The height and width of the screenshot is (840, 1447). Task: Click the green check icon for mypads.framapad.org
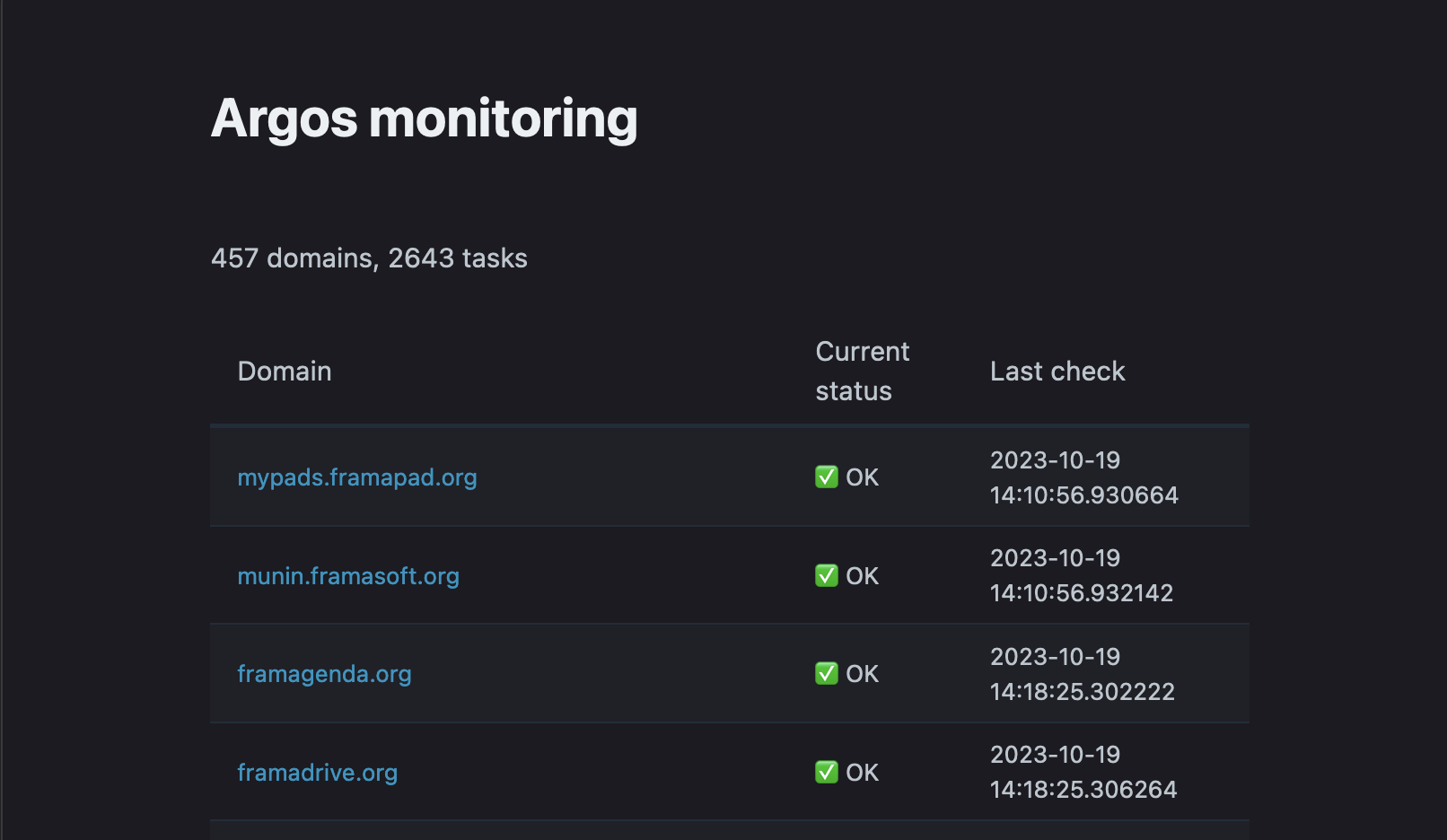827,477
